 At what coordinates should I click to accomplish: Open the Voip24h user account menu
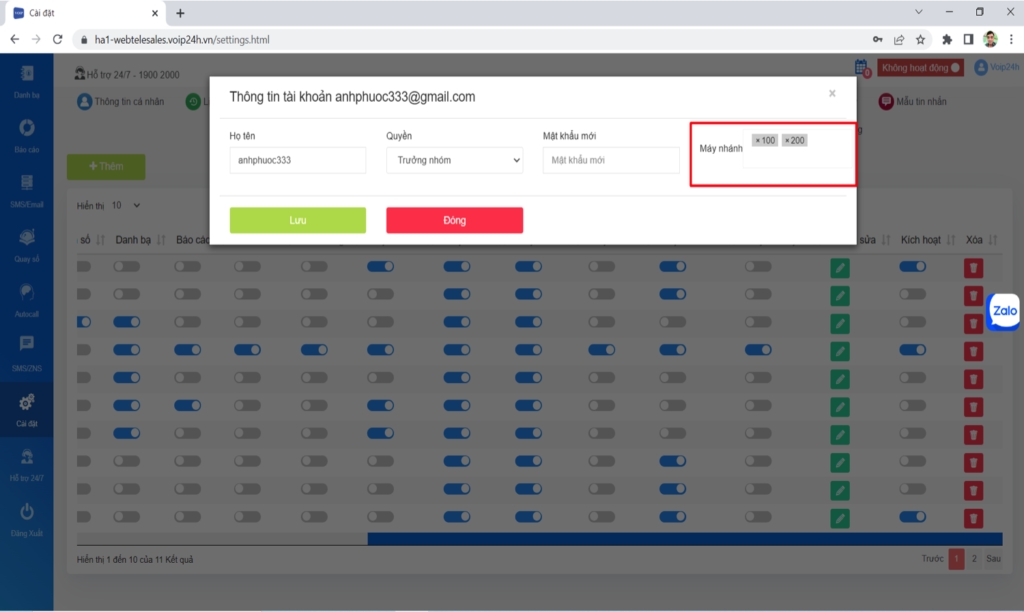click(x=995, y=68)
